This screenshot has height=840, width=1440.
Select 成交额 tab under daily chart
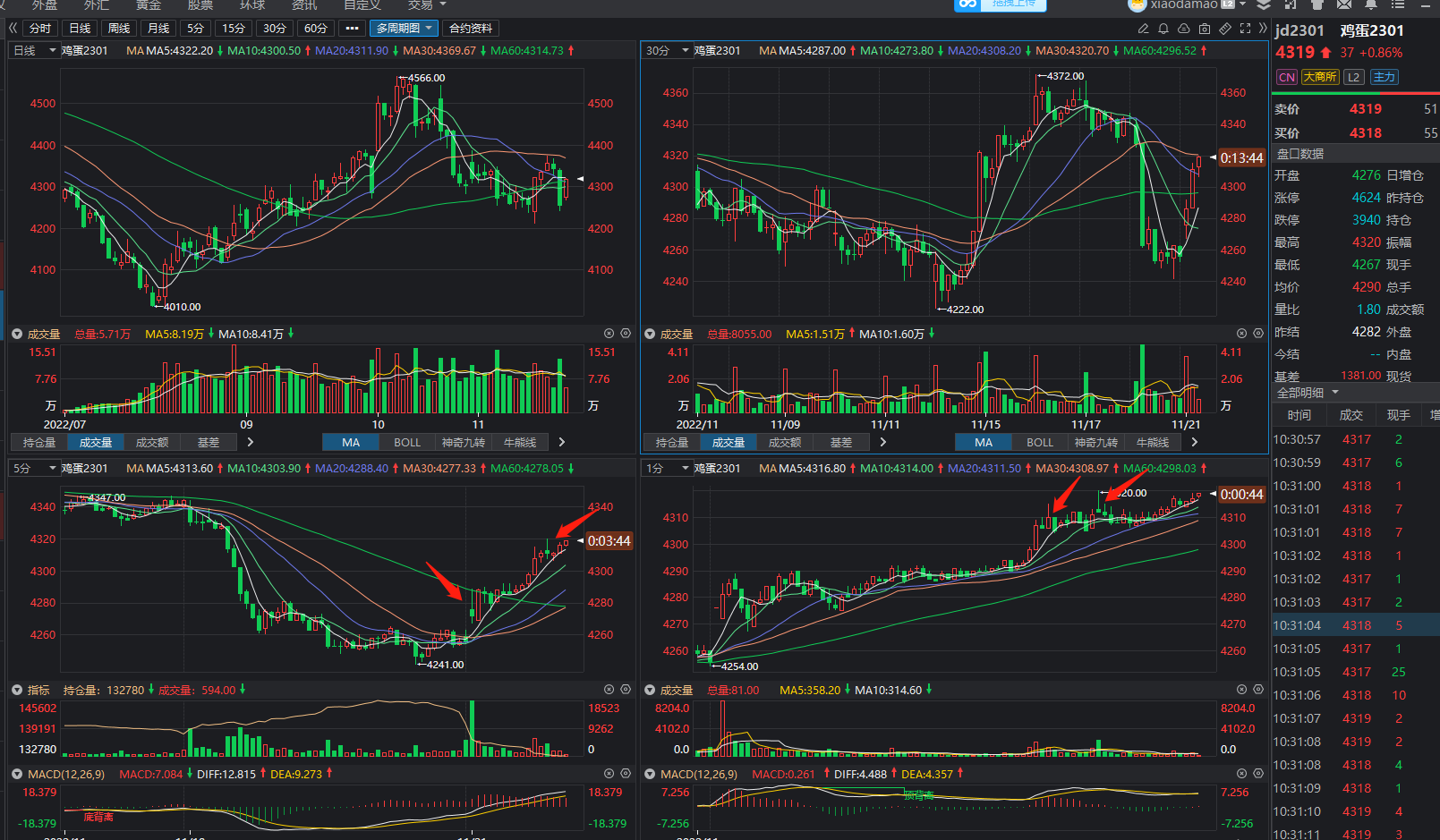(152, 442)
